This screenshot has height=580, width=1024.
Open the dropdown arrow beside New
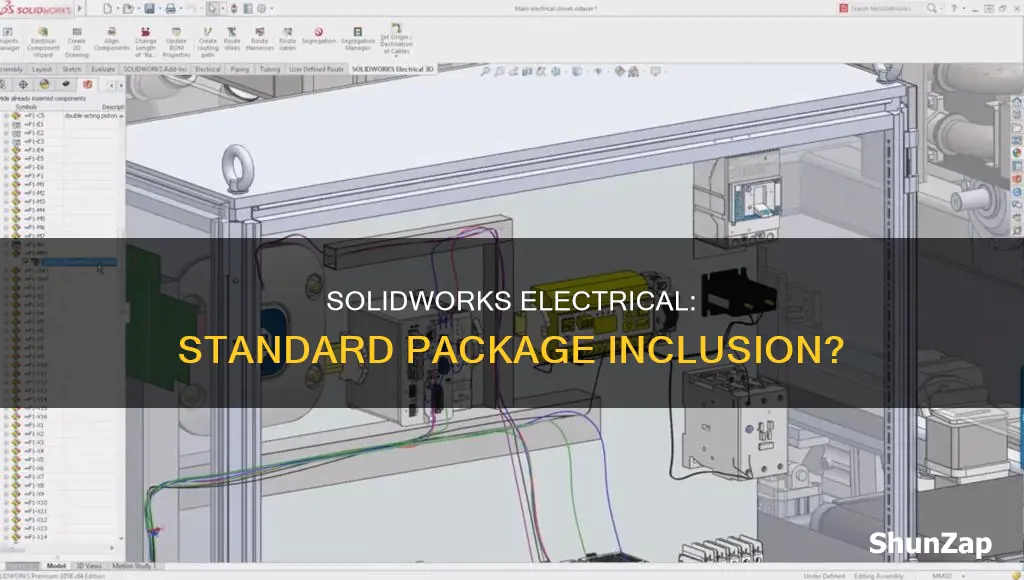point(117,8)
